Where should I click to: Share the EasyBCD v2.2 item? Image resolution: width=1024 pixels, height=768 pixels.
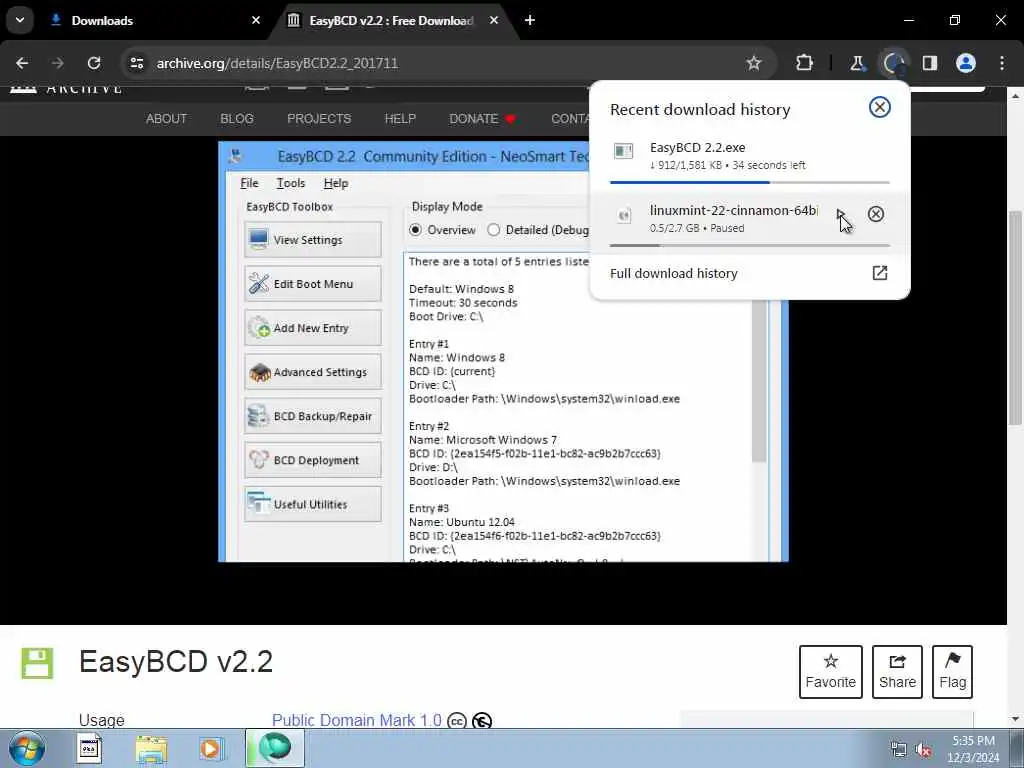[897, 671]
